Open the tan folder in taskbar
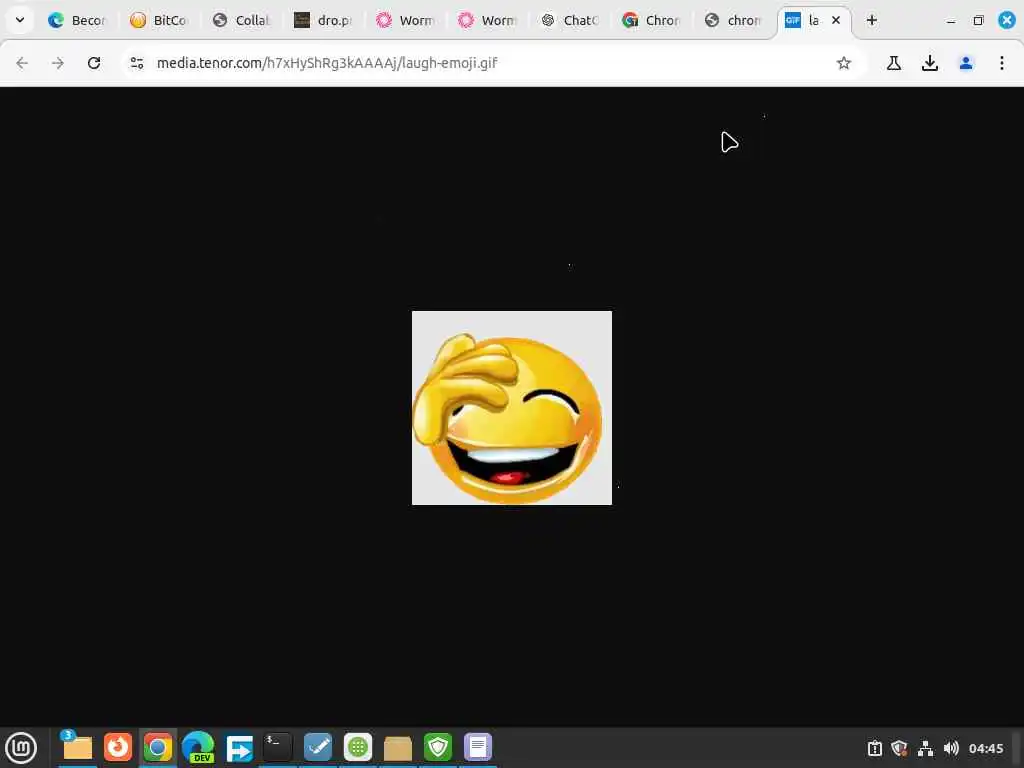1024x768 pixels. coord(398,748)
